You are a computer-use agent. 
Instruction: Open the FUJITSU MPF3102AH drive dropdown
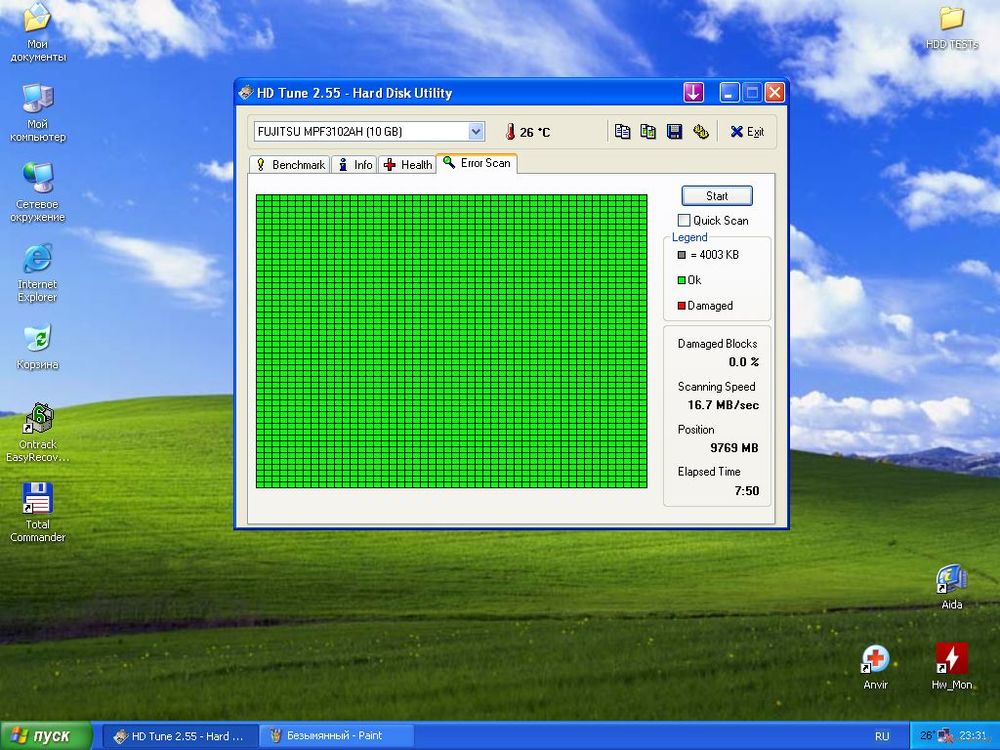pos(476,131)
